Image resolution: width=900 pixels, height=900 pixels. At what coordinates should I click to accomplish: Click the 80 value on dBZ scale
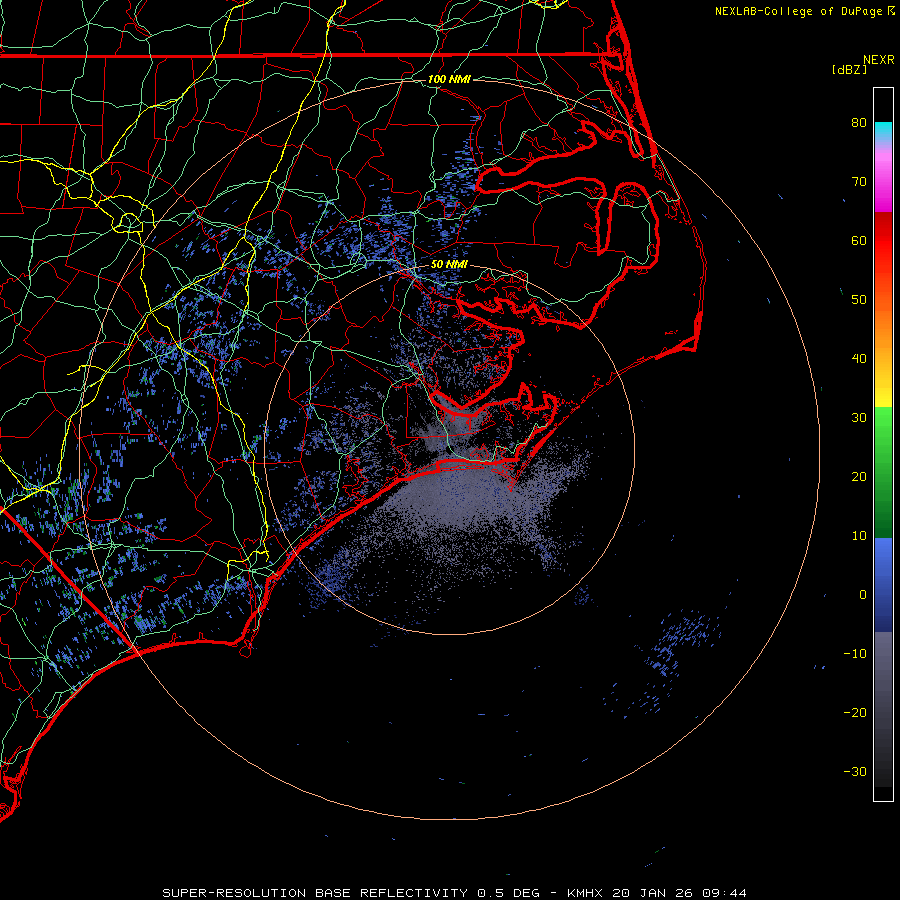tap(859, 123)
